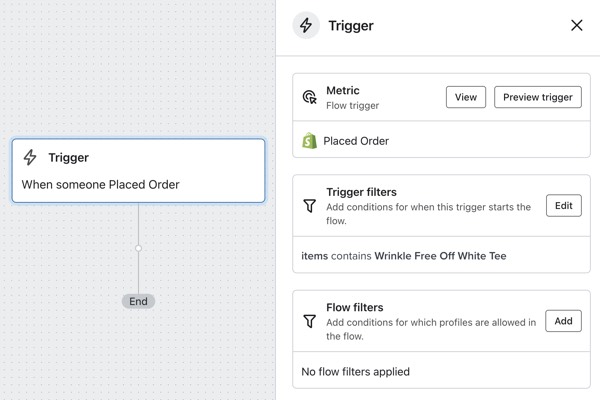
Task: Click the Trigger filters heading
Action: tap(361, 192)
